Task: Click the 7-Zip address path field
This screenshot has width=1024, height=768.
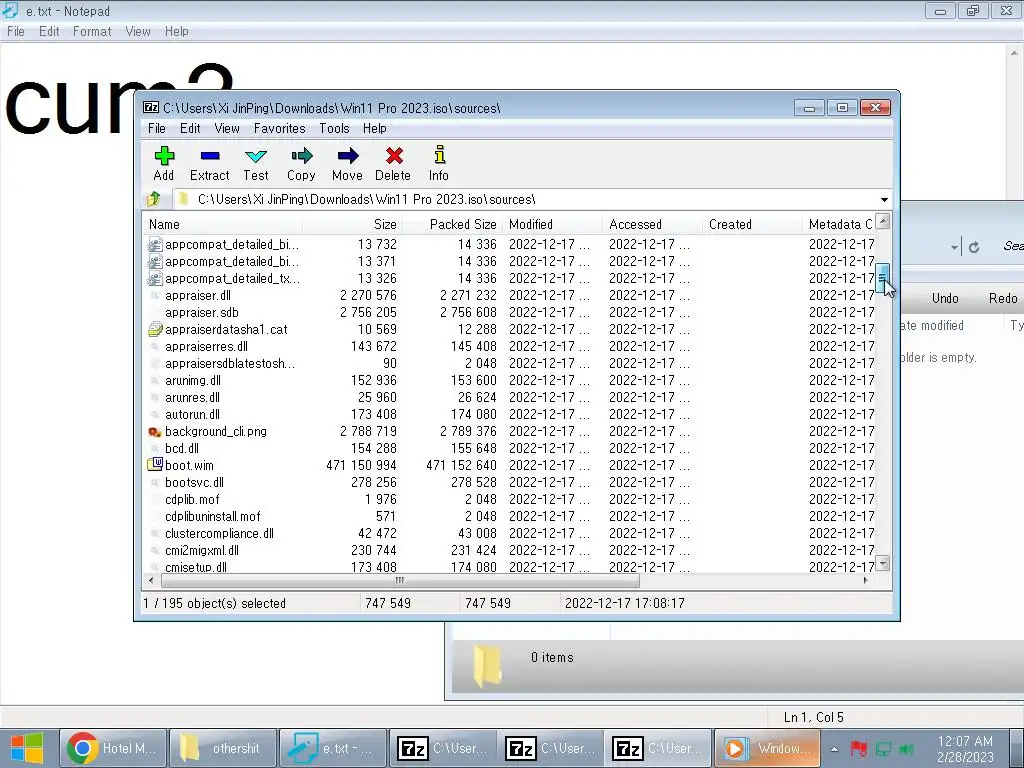Action: coord(526,199)
